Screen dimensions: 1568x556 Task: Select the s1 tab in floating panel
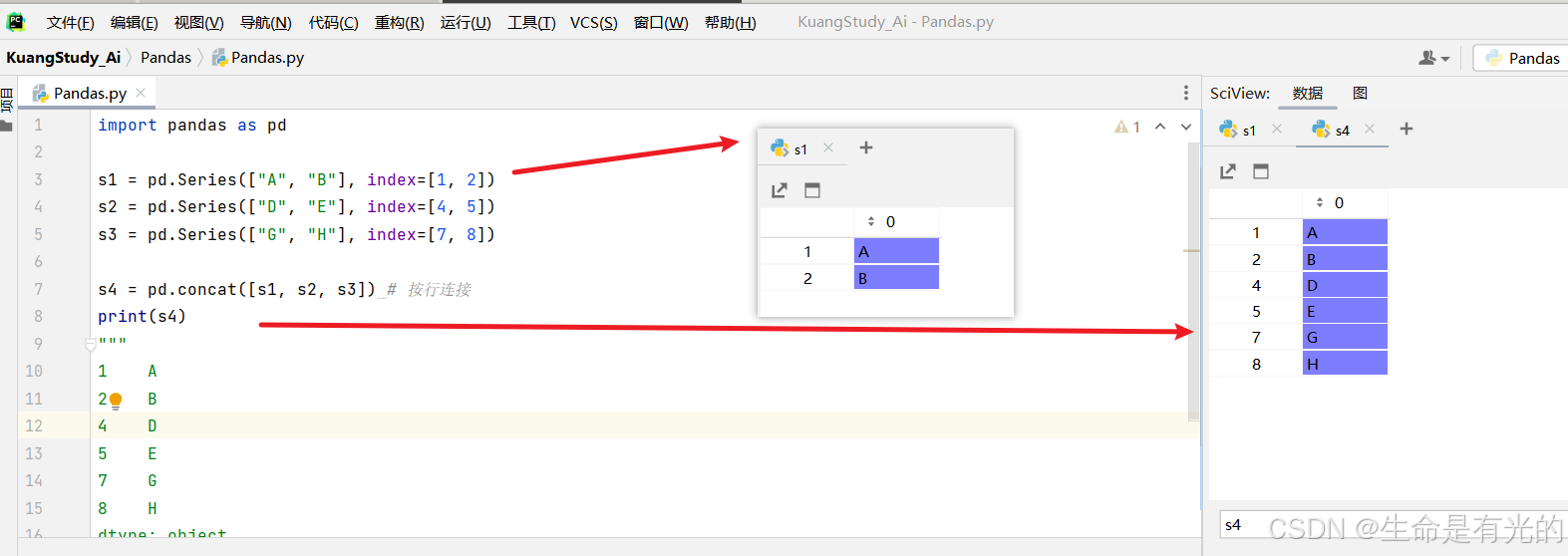coord(789,148)
